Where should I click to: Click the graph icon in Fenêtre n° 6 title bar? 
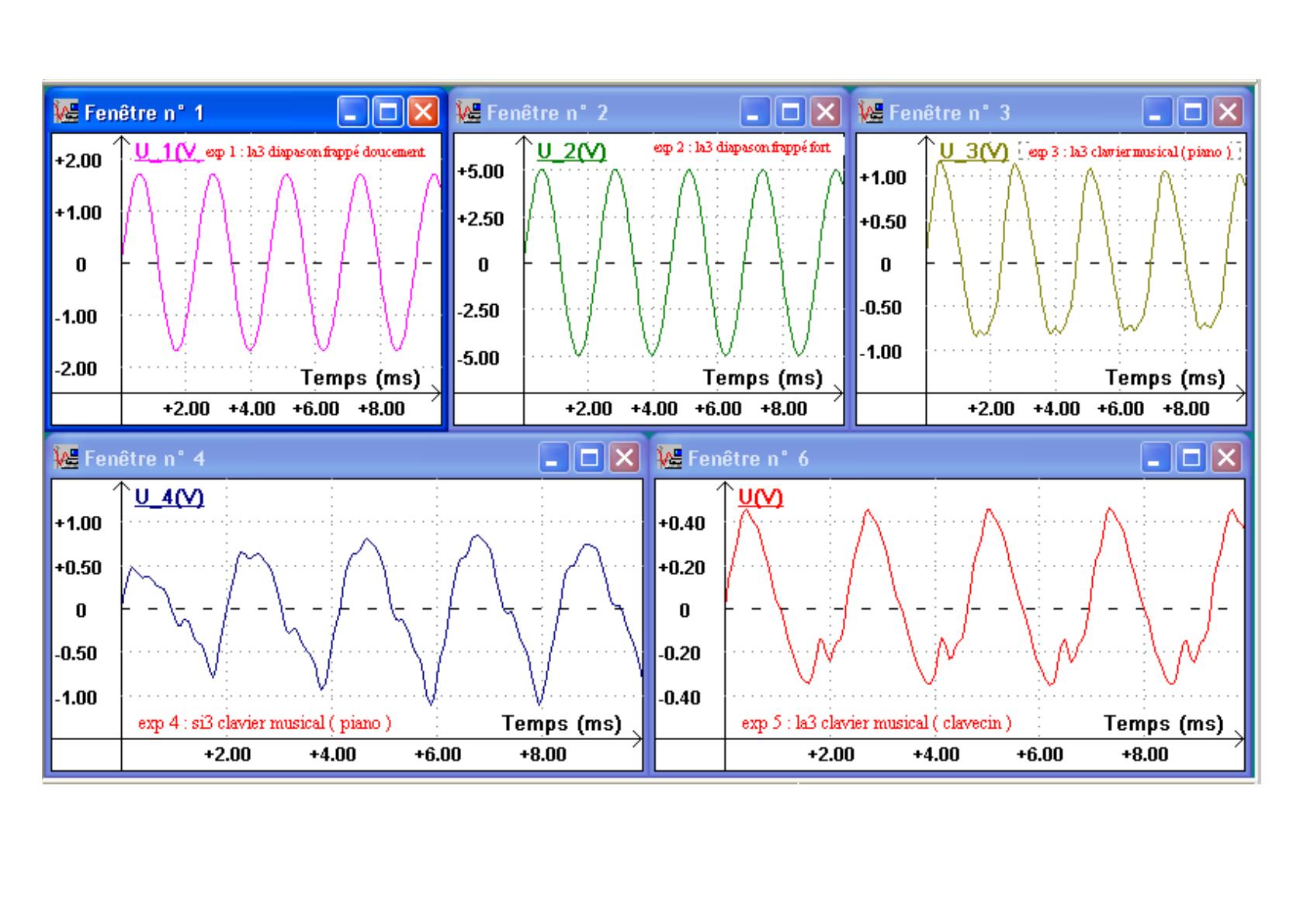point(669,459)
